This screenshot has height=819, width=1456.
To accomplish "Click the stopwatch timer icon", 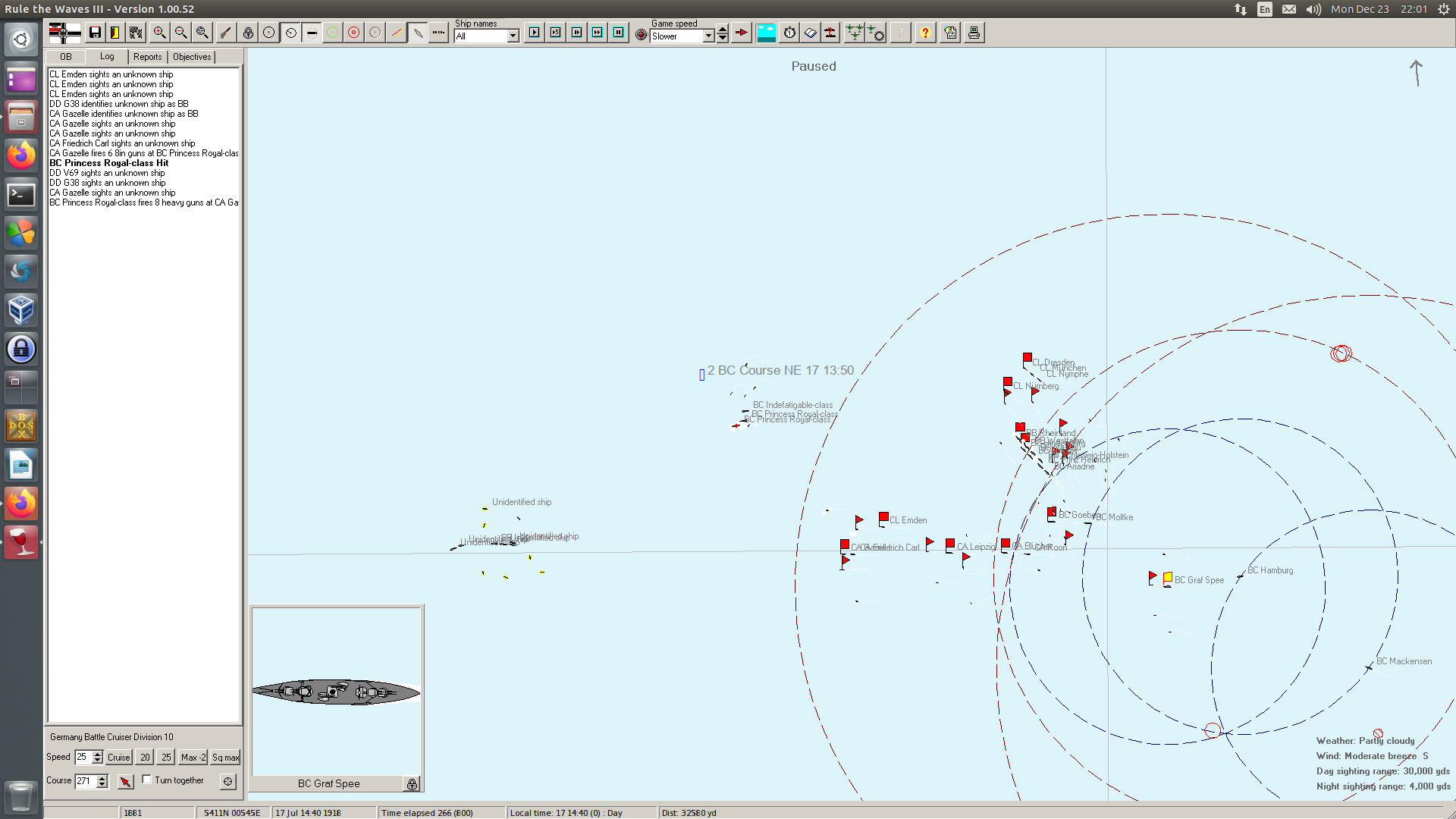I will (x=789, y=33).
